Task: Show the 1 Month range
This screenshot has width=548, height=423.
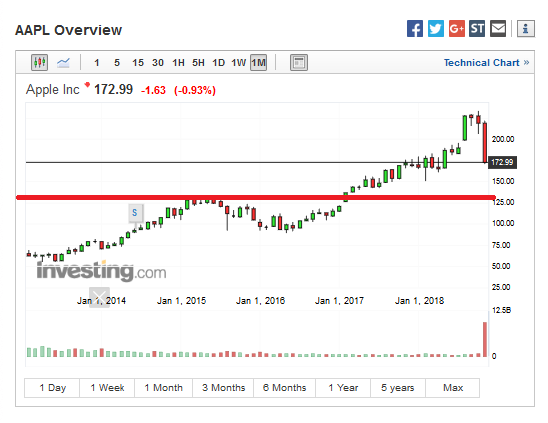Action: tap(163, 388)
